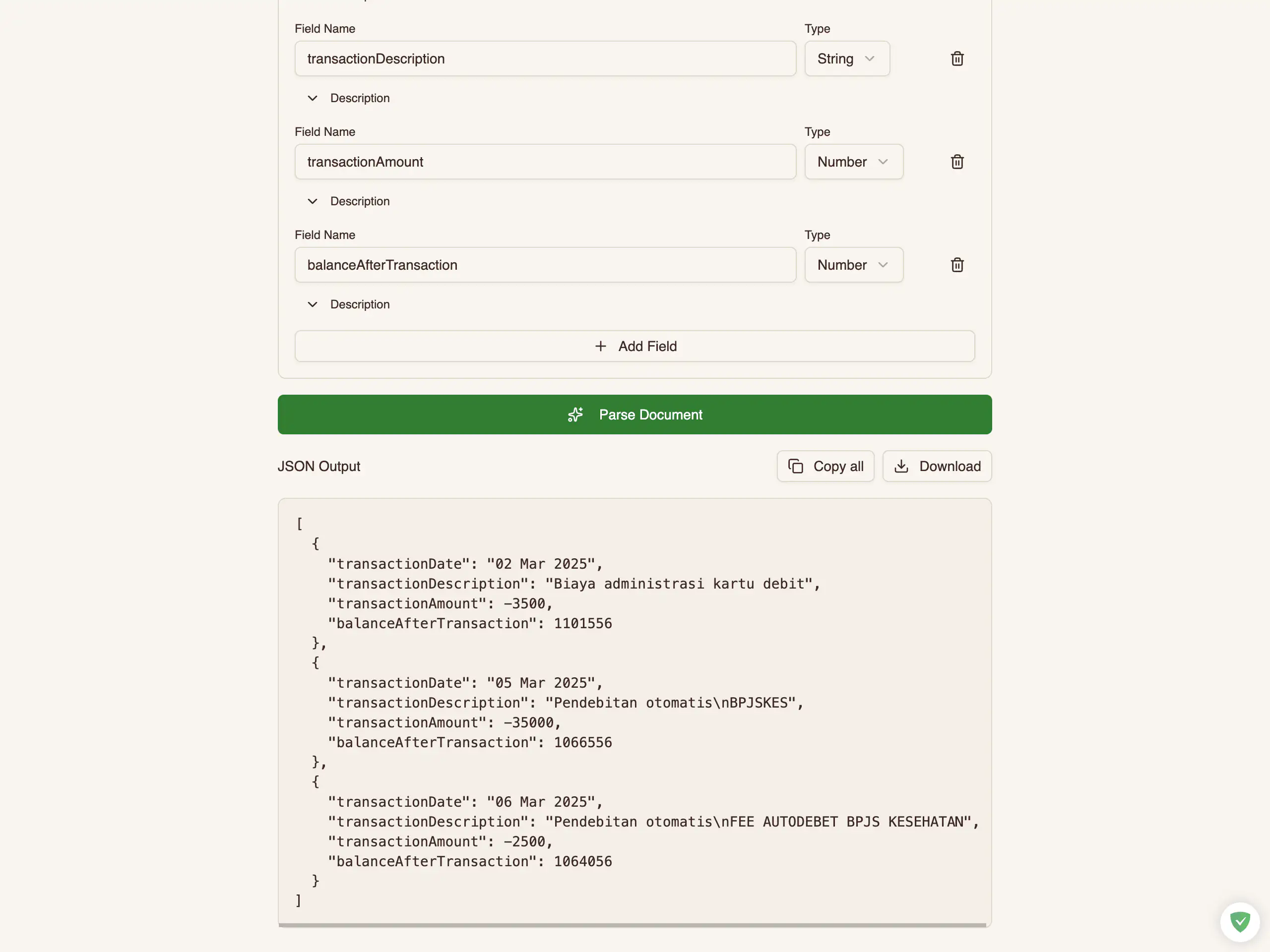
Task: Click the shield checkmark badge icon
Action: [x=1240, y=922]
